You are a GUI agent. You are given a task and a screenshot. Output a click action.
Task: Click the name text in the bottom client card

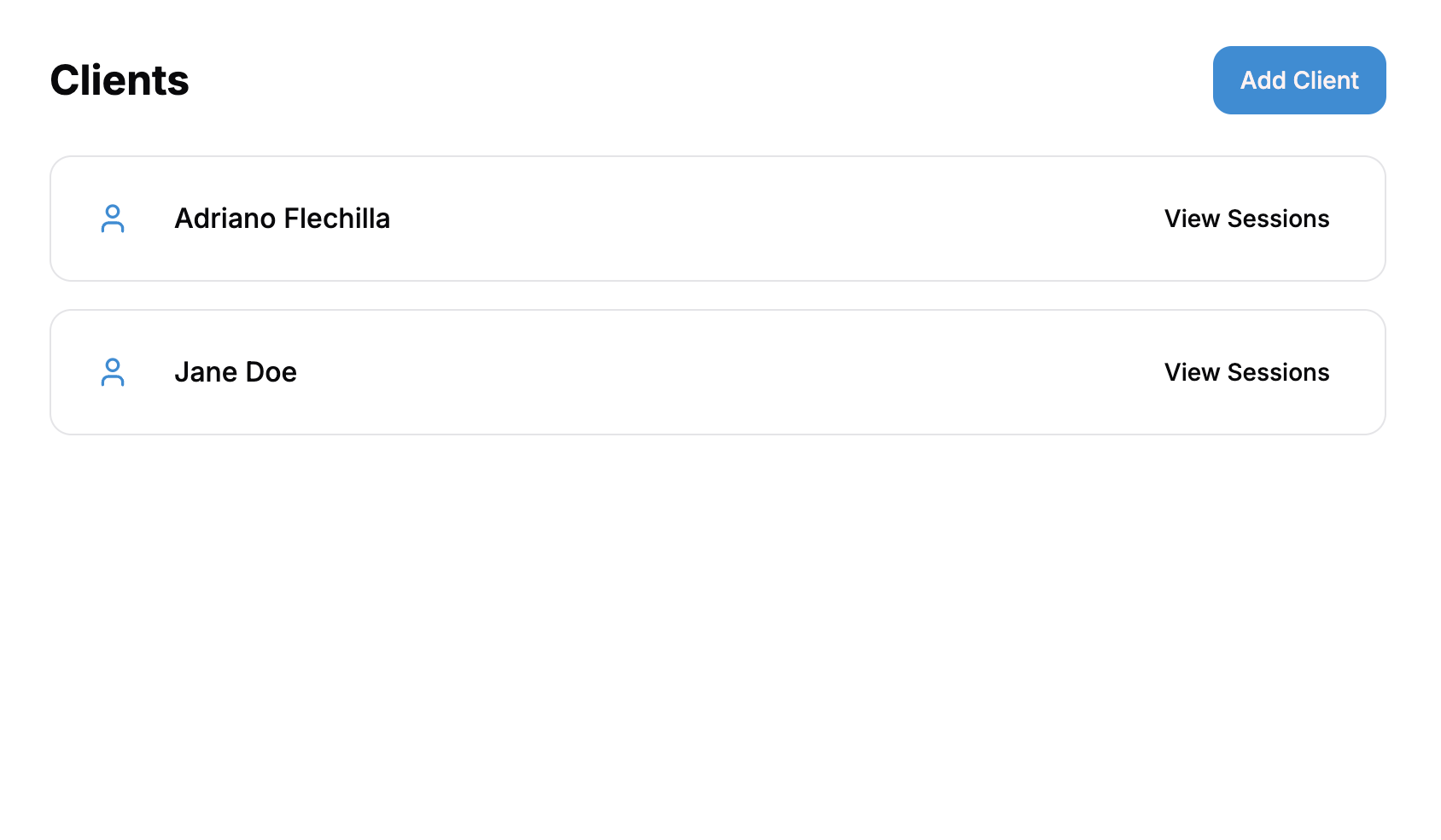236,372
